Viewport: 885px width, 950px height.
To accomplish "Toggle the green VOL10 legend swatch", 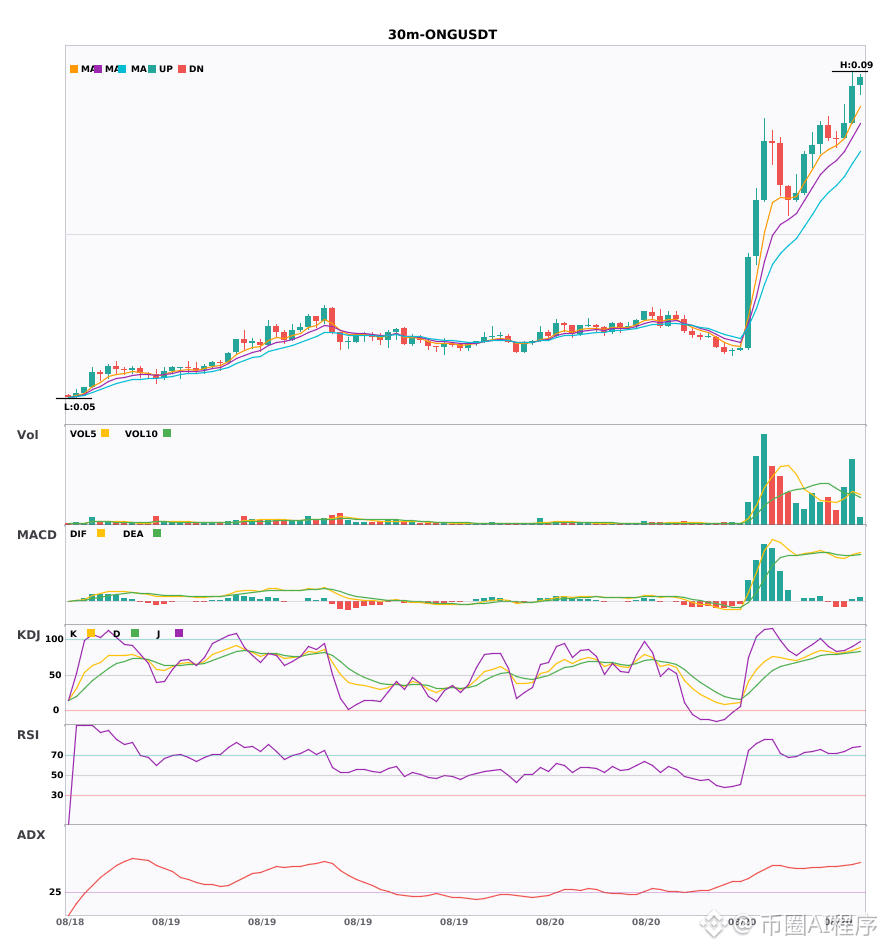I will click(x=167, y=433).
